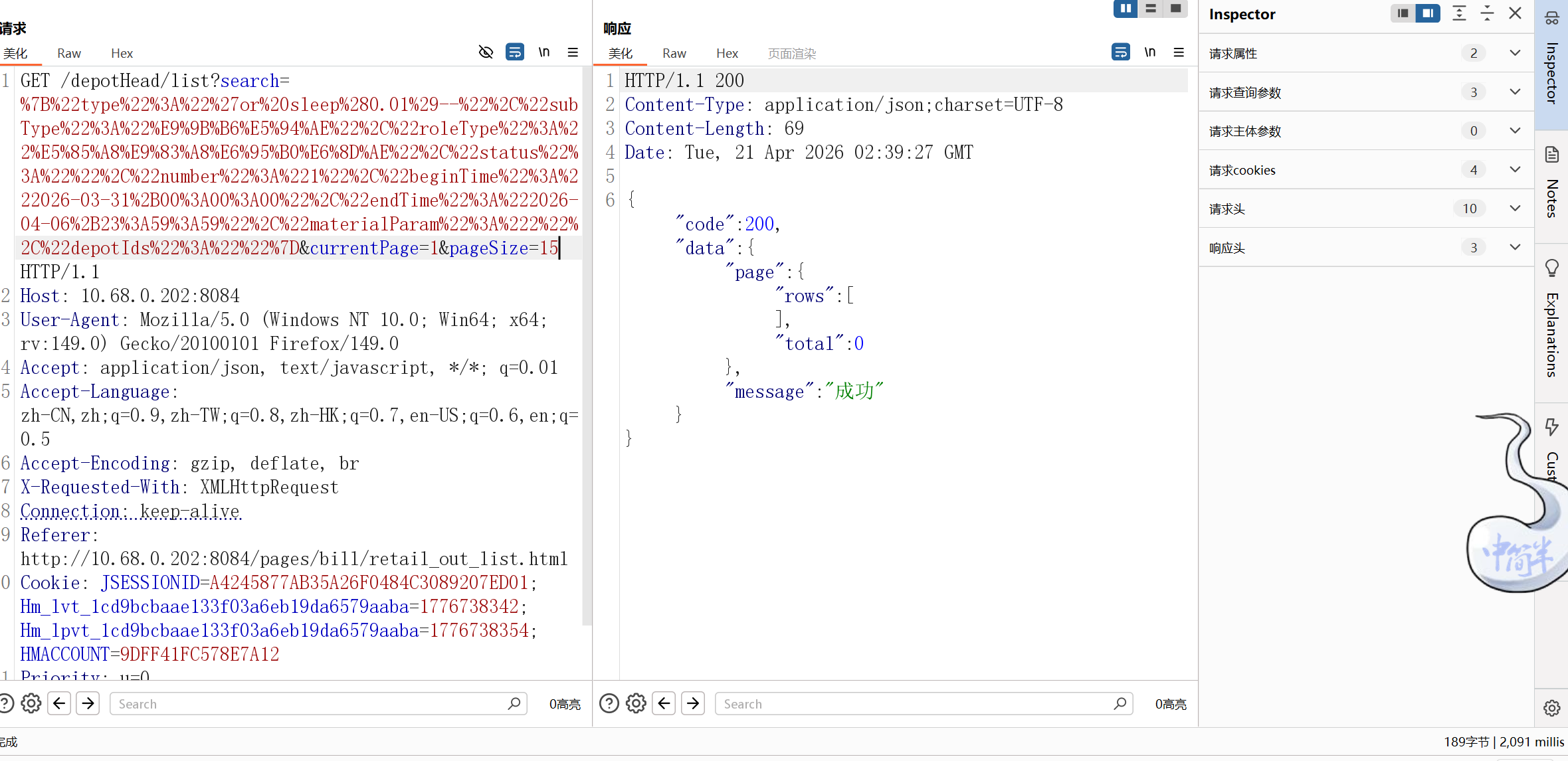Image resolution: width=1568 pixels, height=761 pixels.
Task: Dock Inspector panel to left icon
Action: pos(1403,13)
